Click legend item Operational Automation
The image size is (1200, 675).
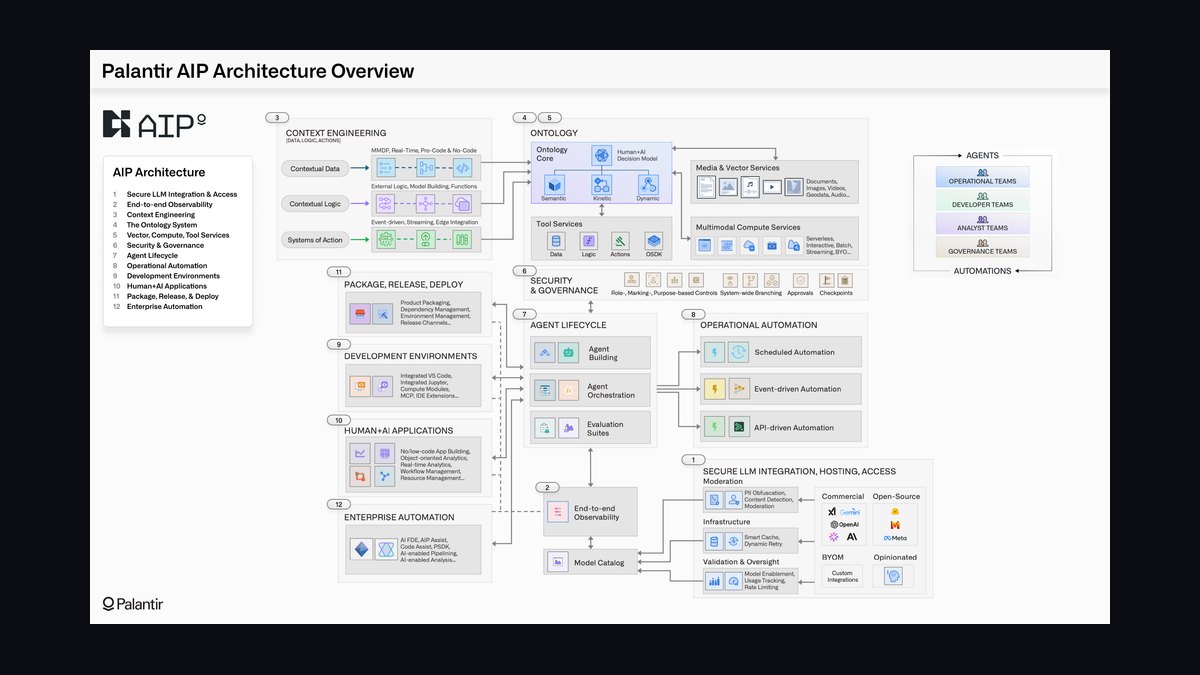pos(167,266)
